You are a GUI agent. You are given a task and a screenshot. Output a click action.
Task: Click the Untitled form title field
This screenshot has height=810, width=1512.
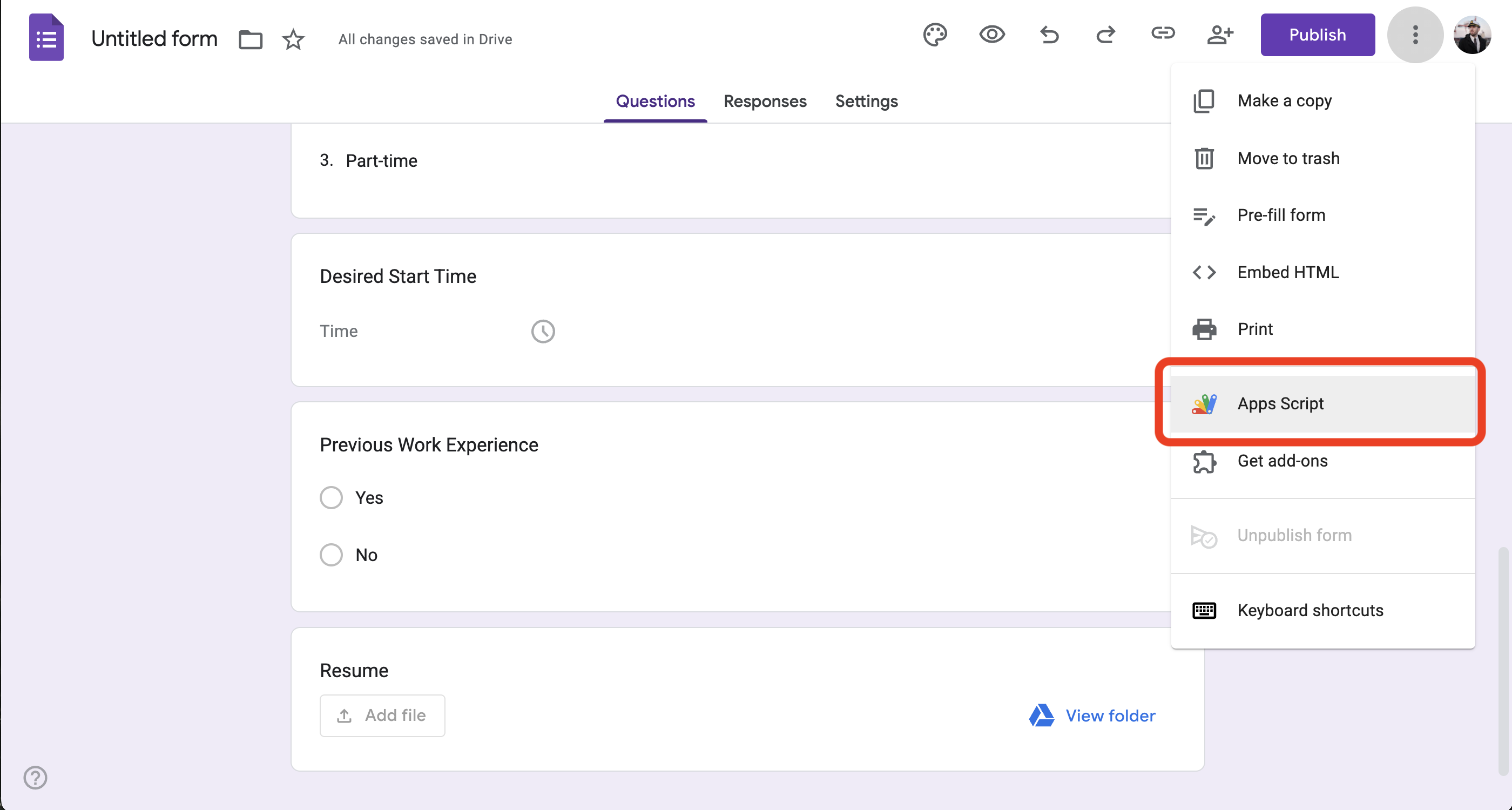coord(154,39)
